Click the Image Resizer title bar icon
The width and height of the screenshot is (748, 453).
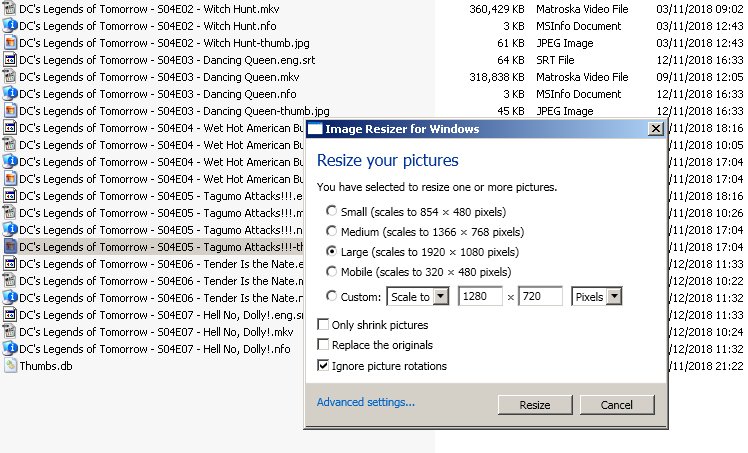click(x=315, y=129)
